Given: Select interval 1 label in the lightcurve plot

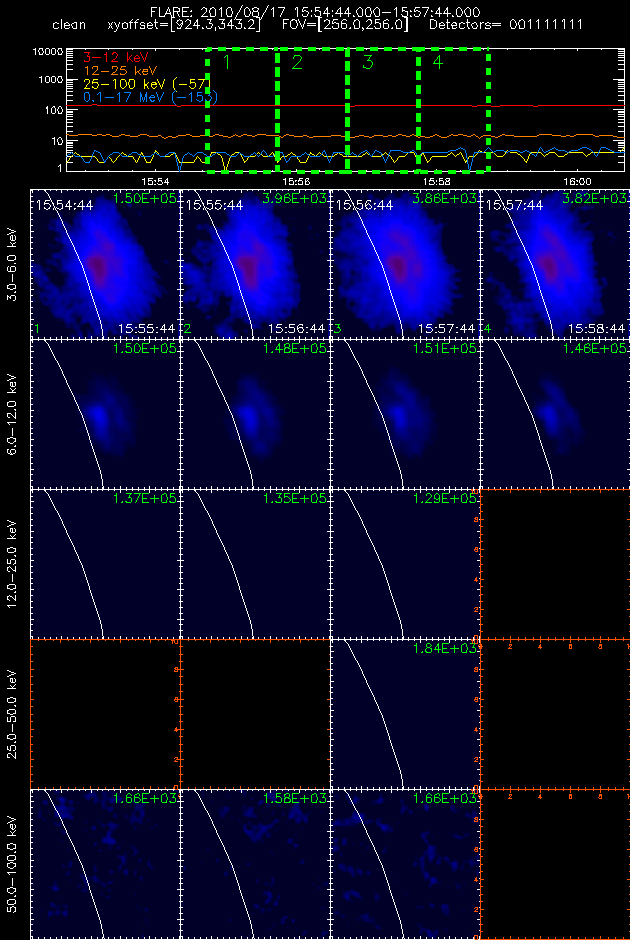Looking at the screenshot, I should point(226,62).
